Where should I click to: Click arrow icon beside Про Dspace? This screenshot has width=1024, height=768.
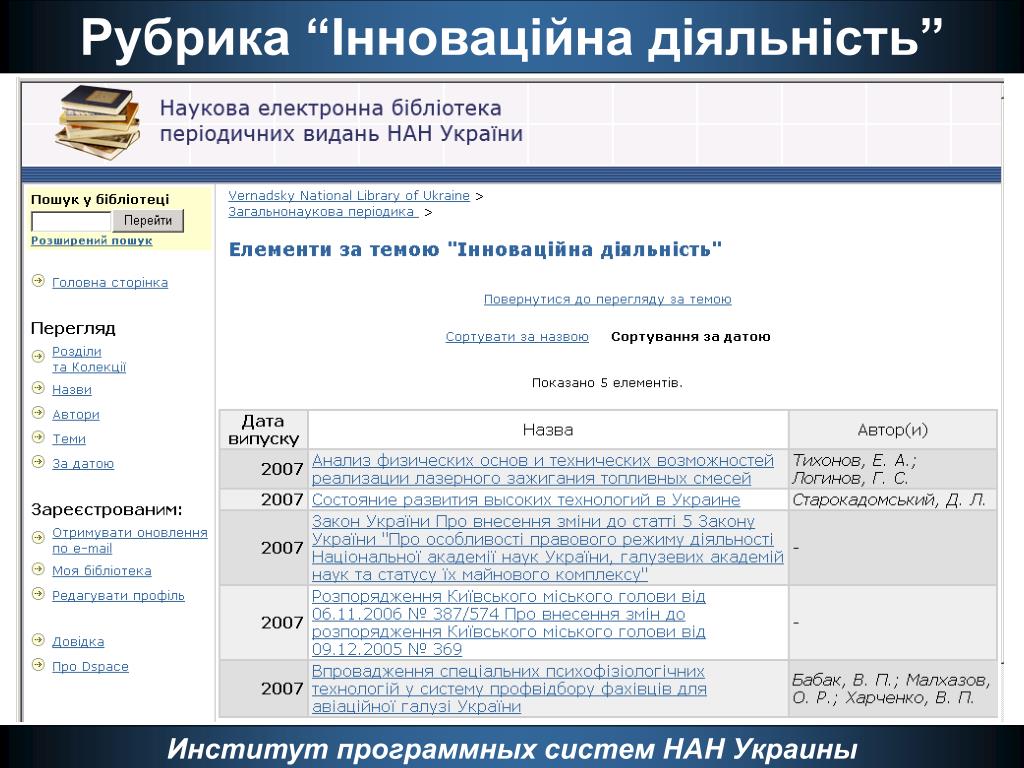39,665
